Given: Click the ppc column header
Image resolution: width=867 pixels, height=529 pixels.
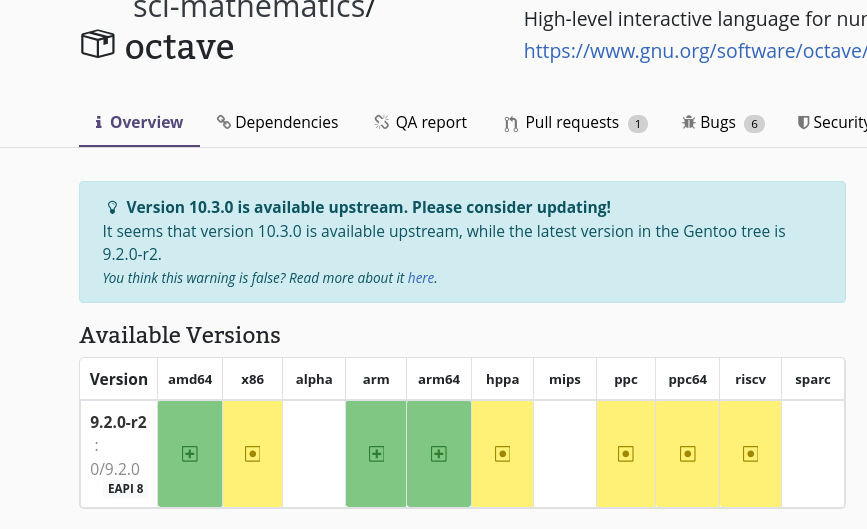Looking at the screenshot, I should 626,379.
